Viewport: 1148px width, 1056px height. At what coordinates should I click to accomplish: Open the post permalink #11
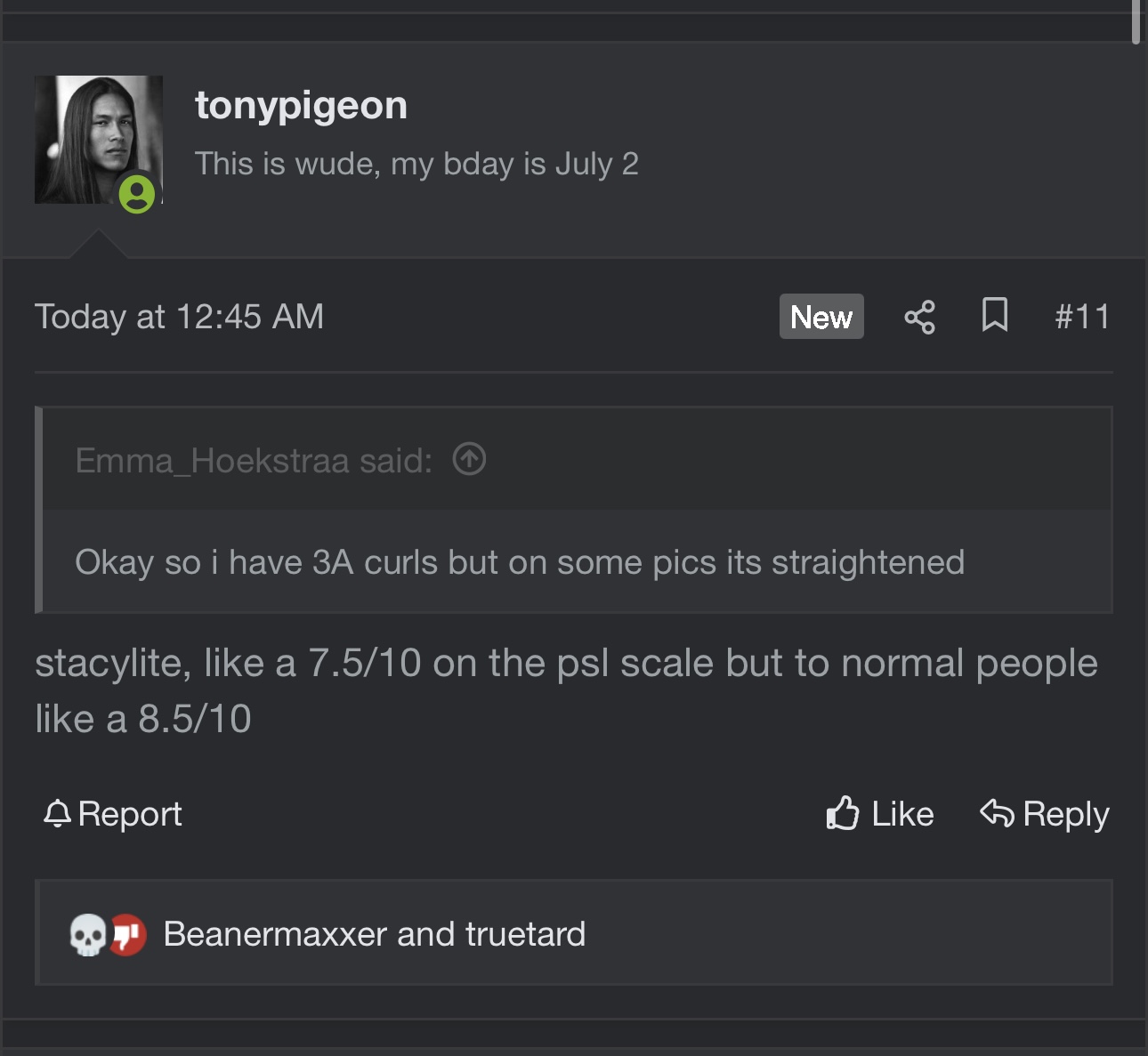tap(1082, 317)
